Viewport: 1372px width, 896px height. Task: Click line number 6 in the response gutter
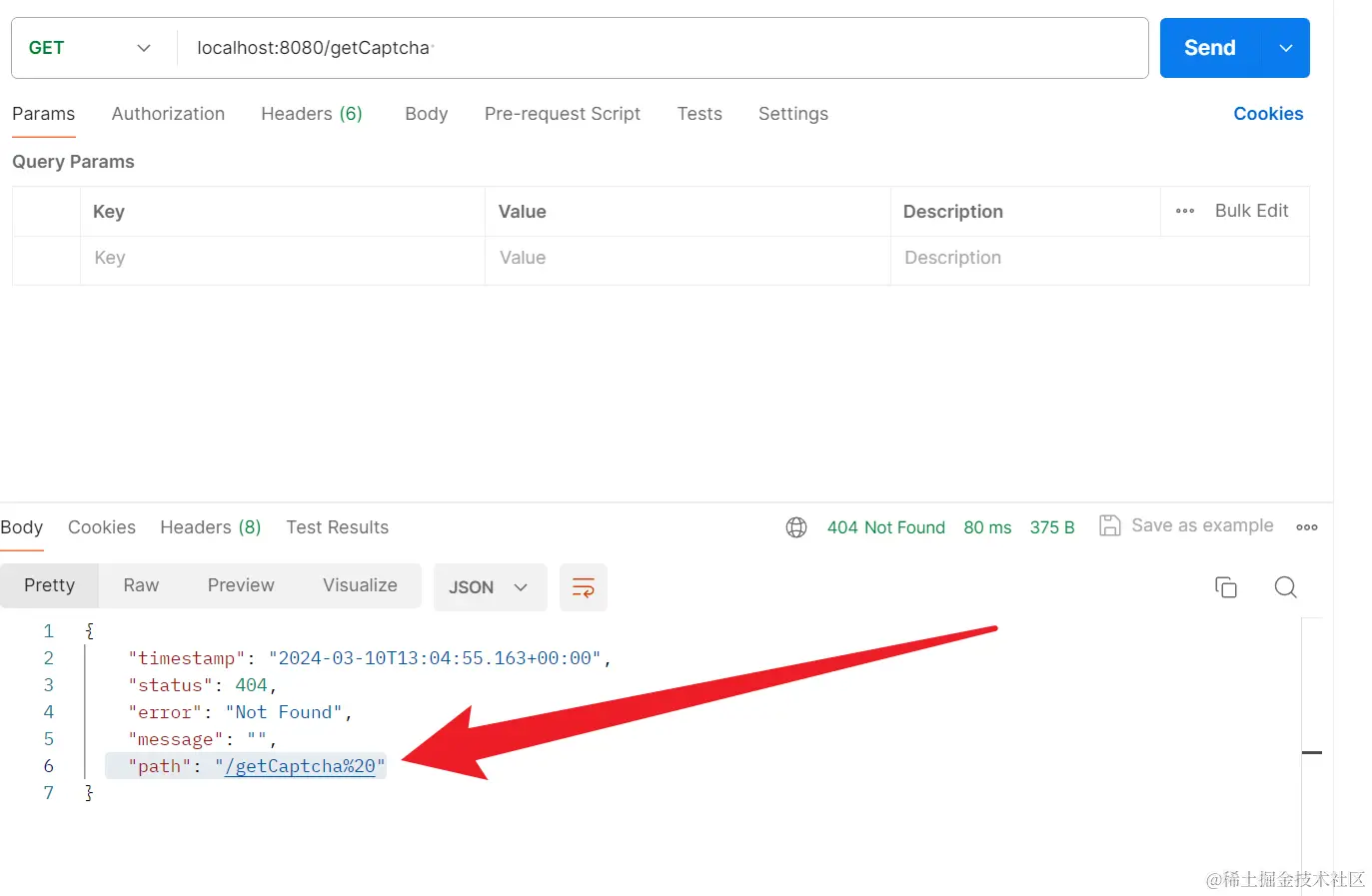(x=48, y=766)
